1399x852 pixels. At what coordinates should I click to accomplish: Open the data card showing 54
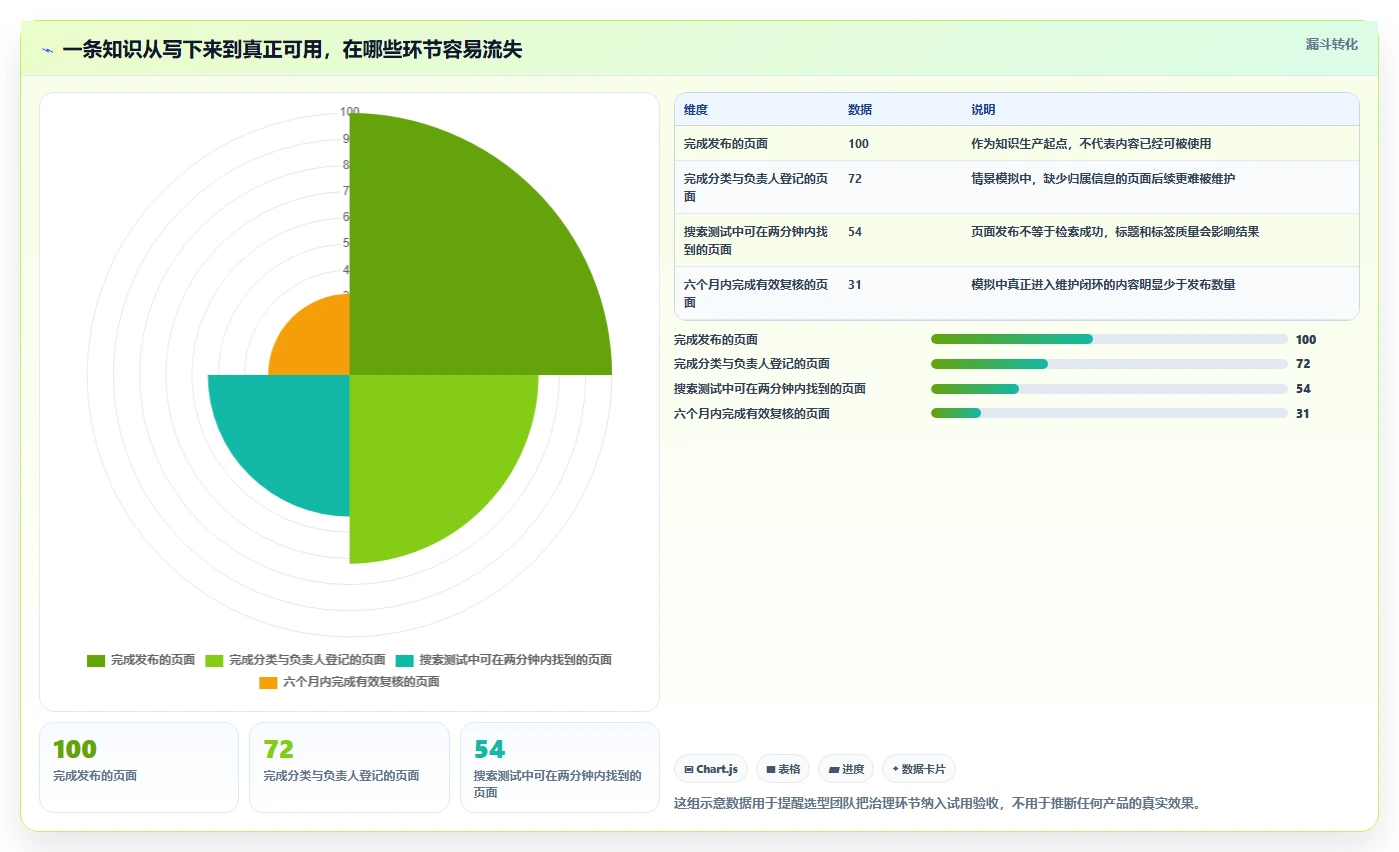pyautogui.click(x=560, y=767)
